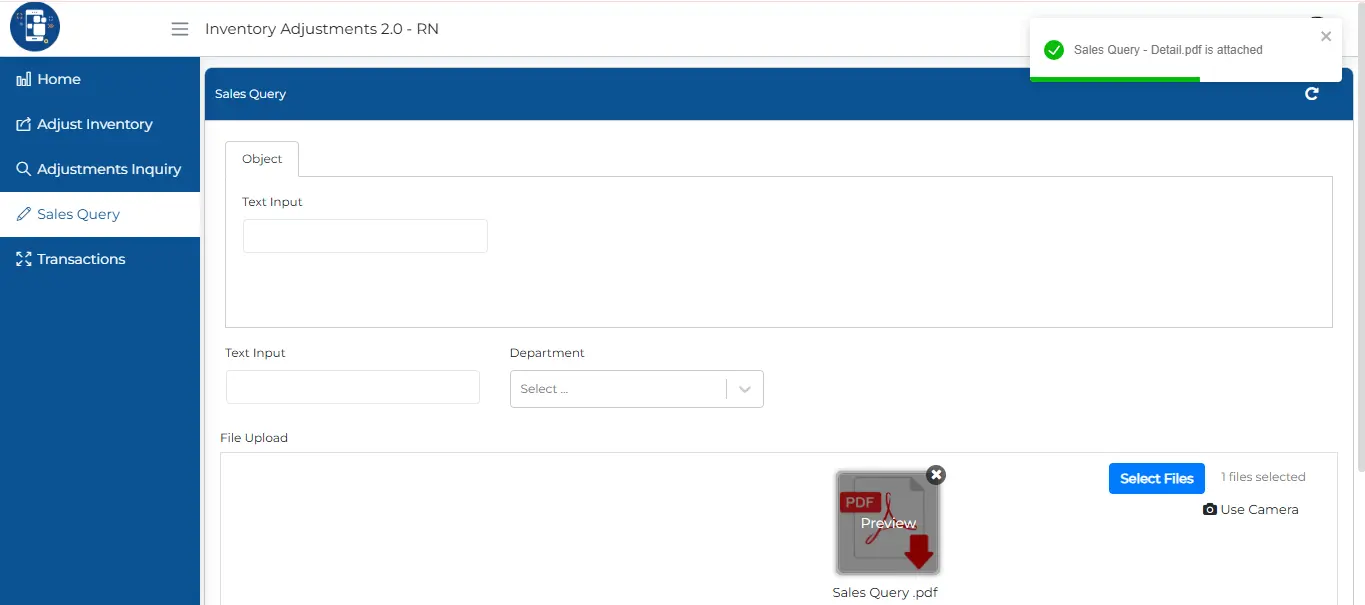This screenshot has height=605, width=1365.
Task: Toggle the hamburger sidebar menu
Action: 180,29
